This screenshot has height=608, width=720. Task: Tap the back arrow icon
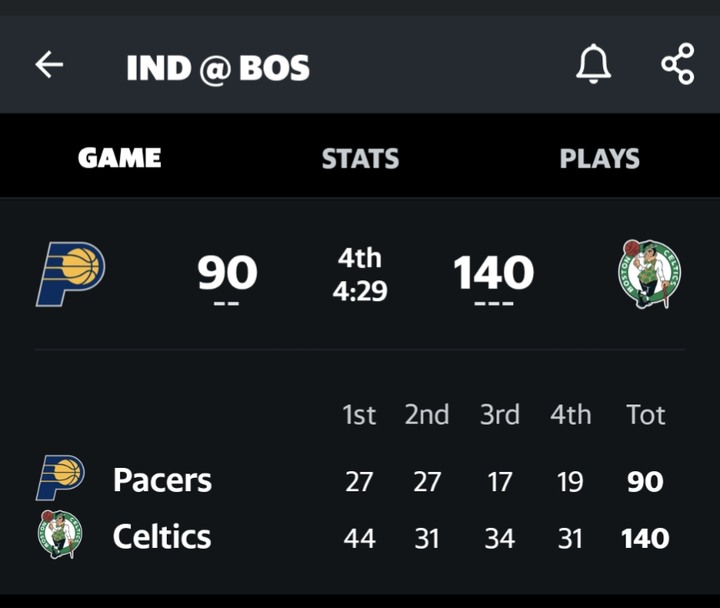[x=49, y=66]
